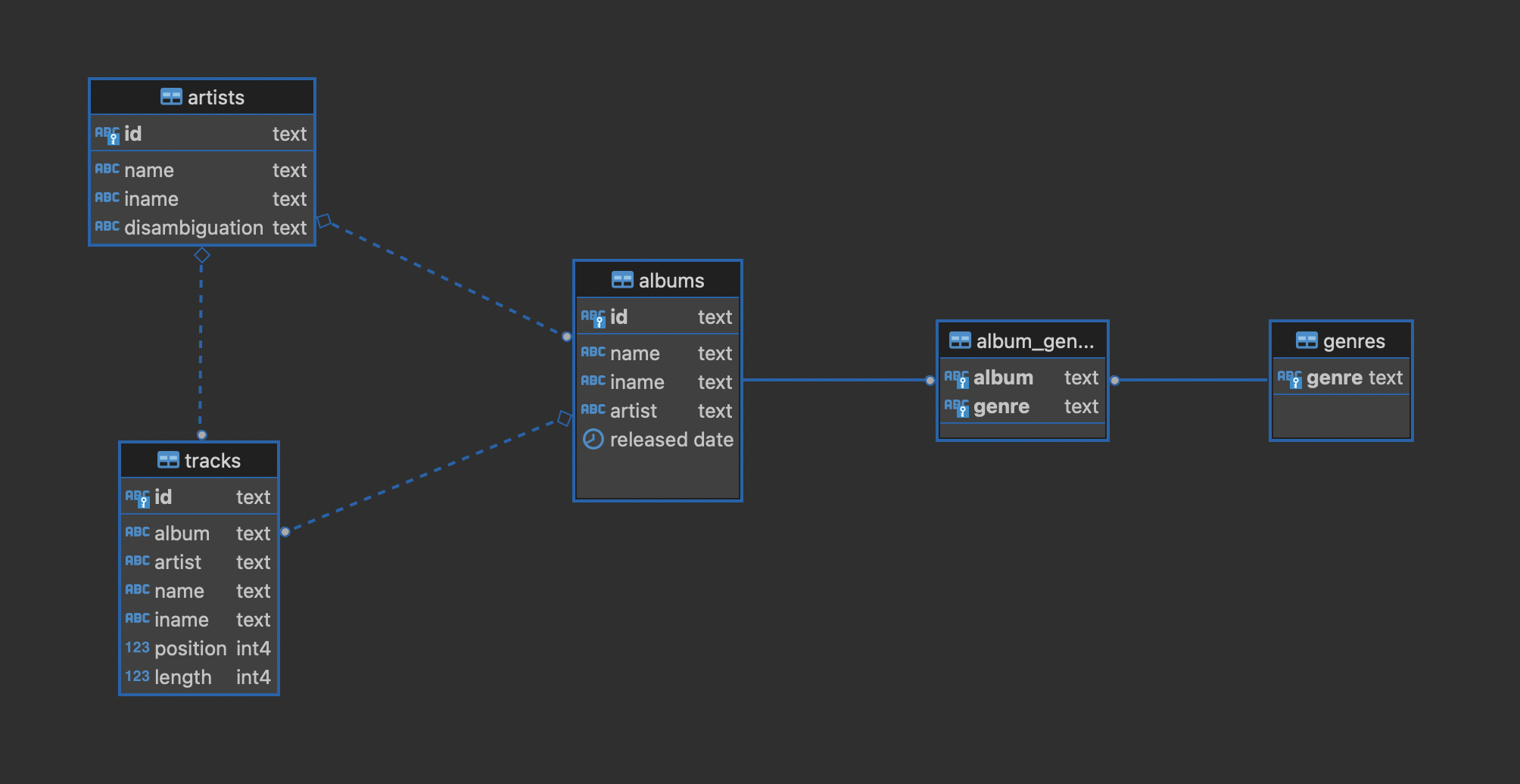Select the id column in albums
This screenshot has height=784, width=1520.
coord(657,317)
